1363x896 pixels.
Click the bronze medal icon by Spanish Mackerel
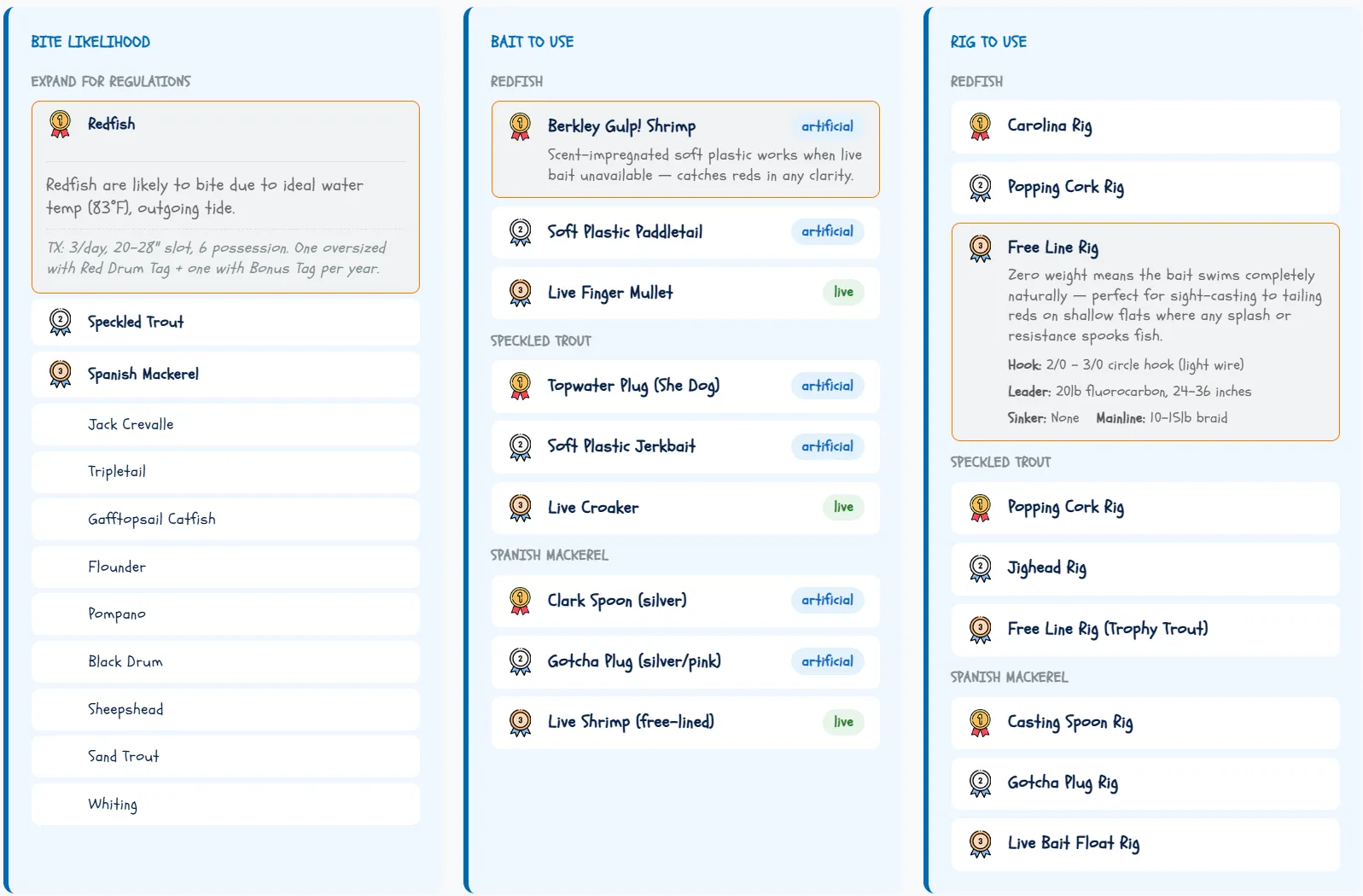pyautogui.click(x=60, y=374)
